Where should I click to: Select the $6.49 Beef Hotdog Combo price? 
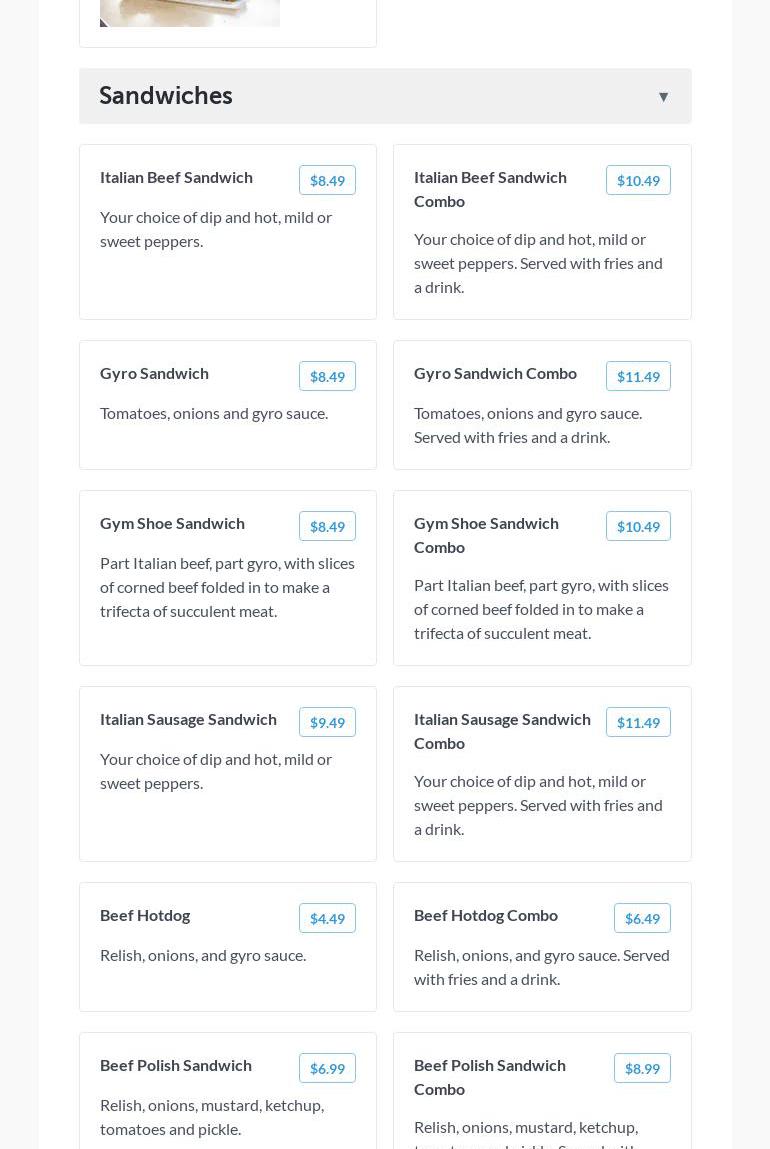[642, 919]
